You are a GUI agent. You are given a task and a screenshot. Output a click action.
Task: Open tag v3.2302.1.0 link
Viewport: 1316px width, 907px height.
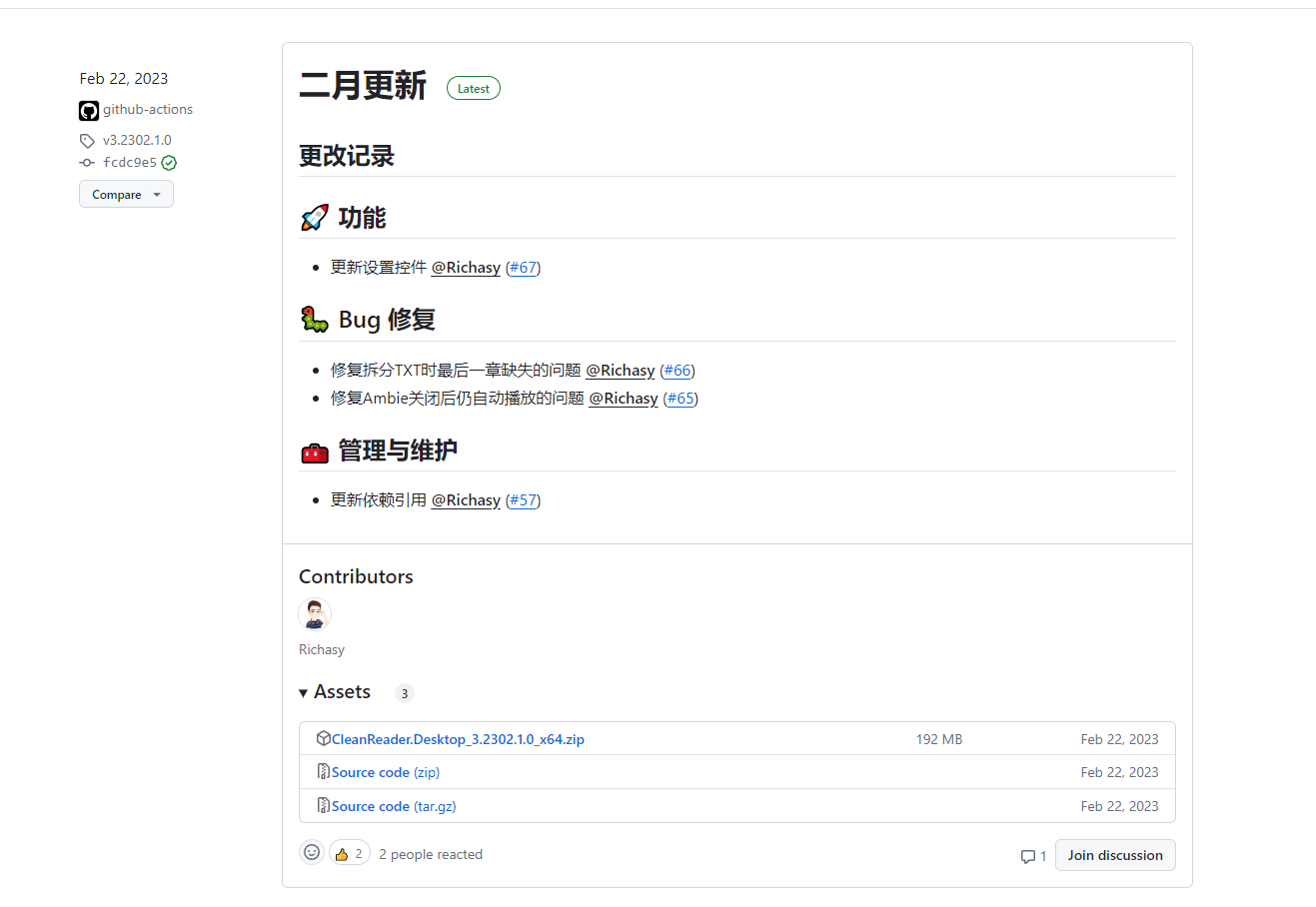[137, 141]
